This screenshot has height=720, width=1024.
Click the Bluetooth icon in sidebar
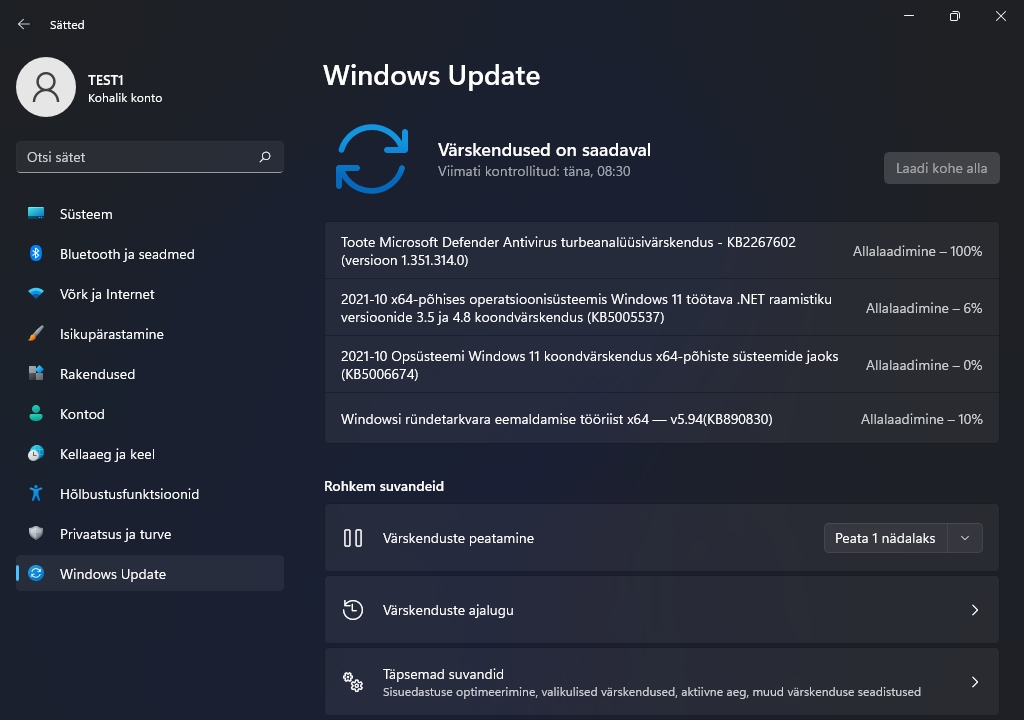pyautogui.click(x=36, y=254)
